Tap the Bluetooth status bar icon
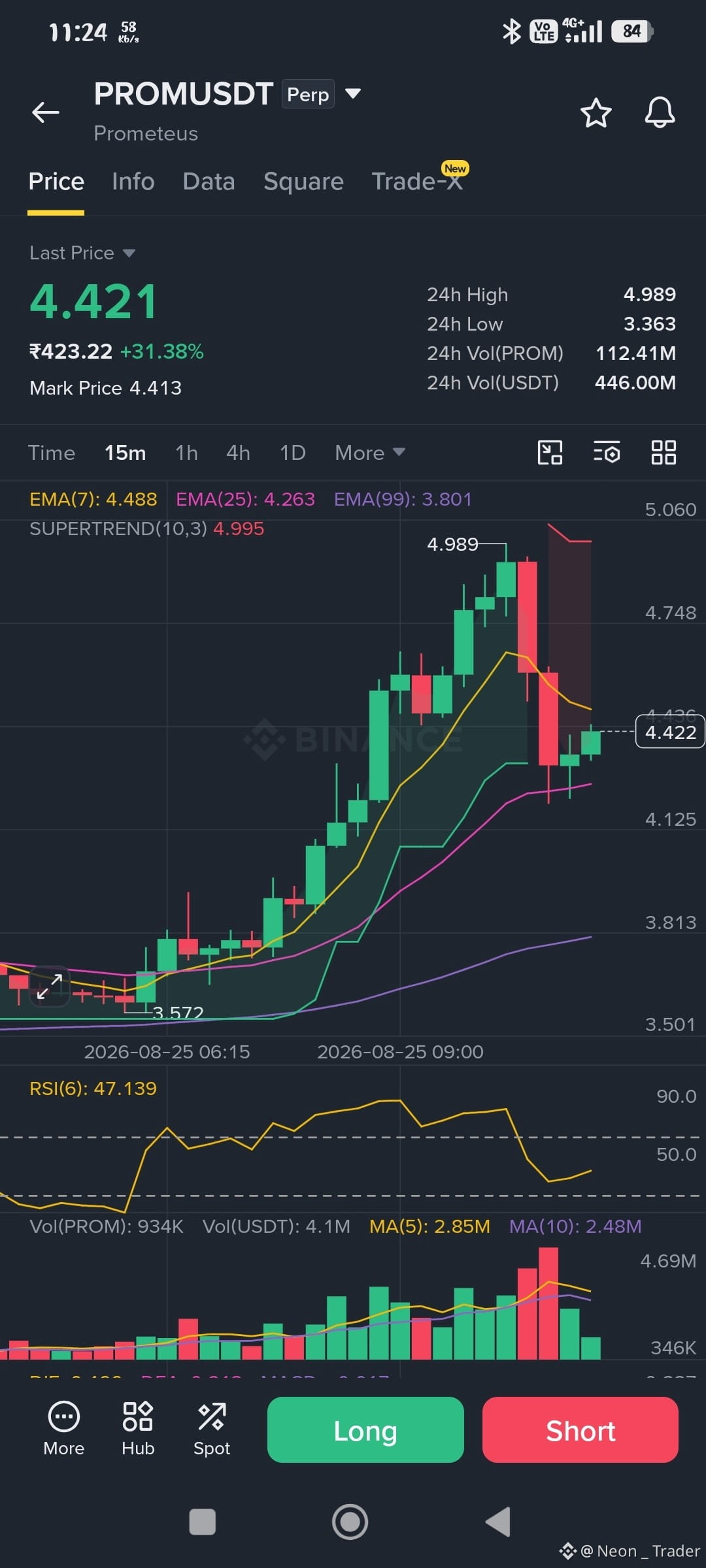The height and width of the screenshot is (1568, 706). pyautogui.click(x=511, y=31)
